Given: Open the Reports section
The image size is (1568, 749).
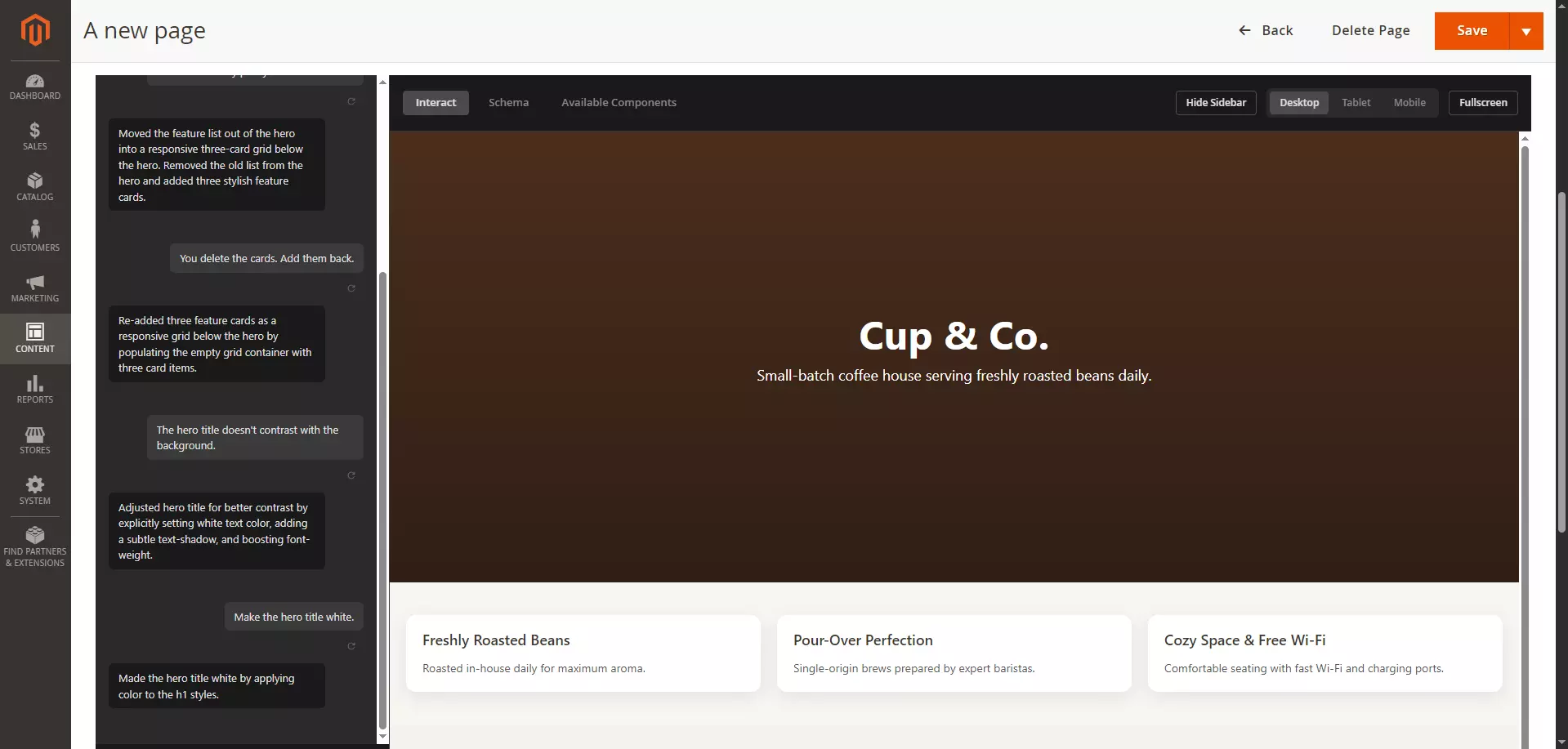Looking at the screenshot, I should [x=35, y=390].
